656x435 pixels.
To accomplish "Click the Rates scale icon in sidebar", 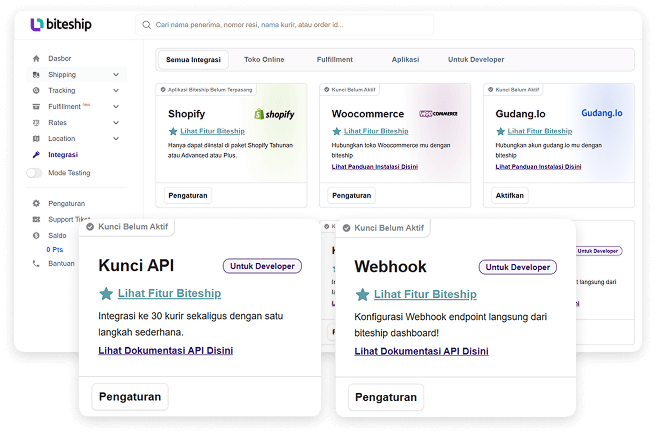I will [x=36, y=123].
